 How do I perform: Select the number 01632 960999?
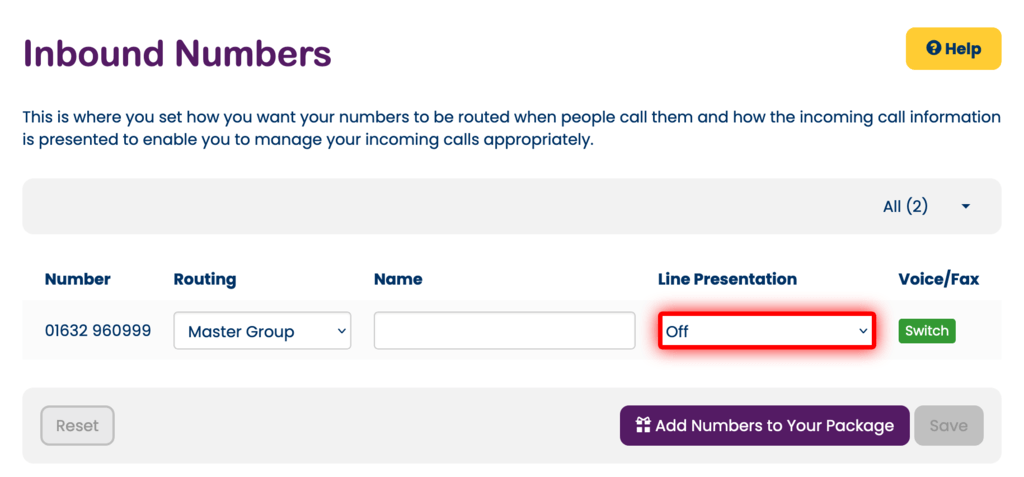98,330
